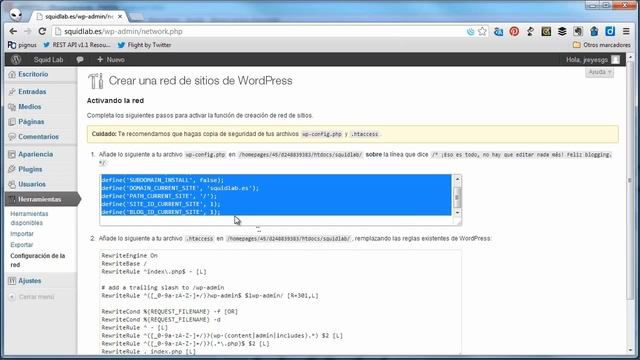Open the Exportar submenu link
The image size is (640, 360).
[22, 245]
